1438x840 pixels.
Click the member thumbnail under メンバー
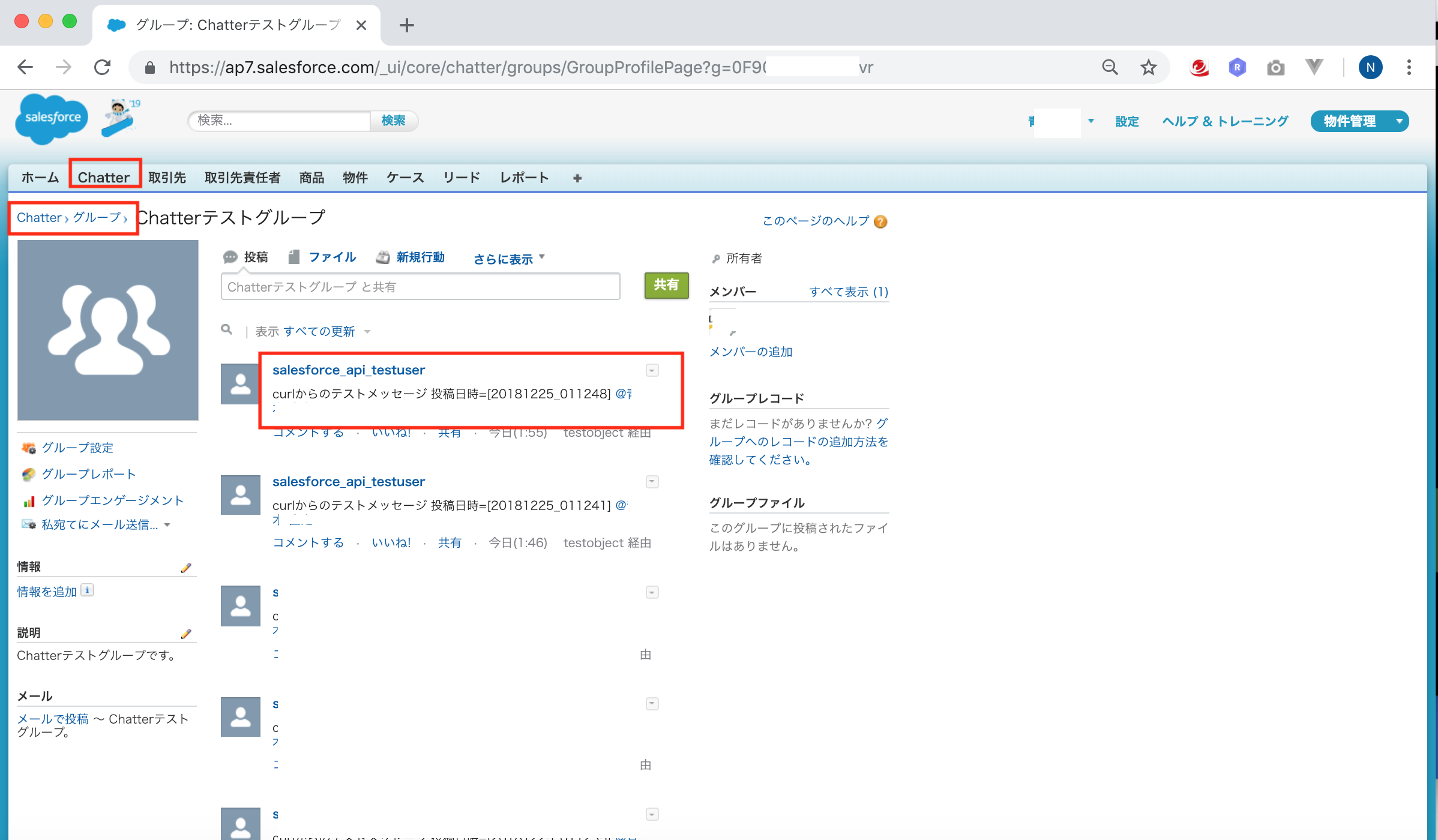pos(723,323)
